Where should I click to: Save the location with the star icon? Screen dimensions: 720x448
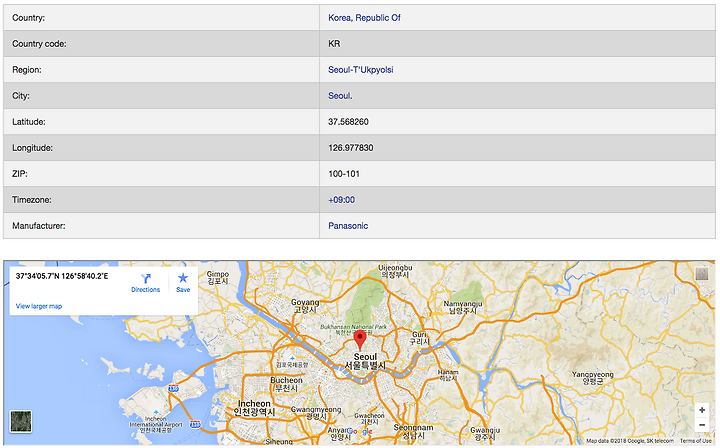point(183,278)
